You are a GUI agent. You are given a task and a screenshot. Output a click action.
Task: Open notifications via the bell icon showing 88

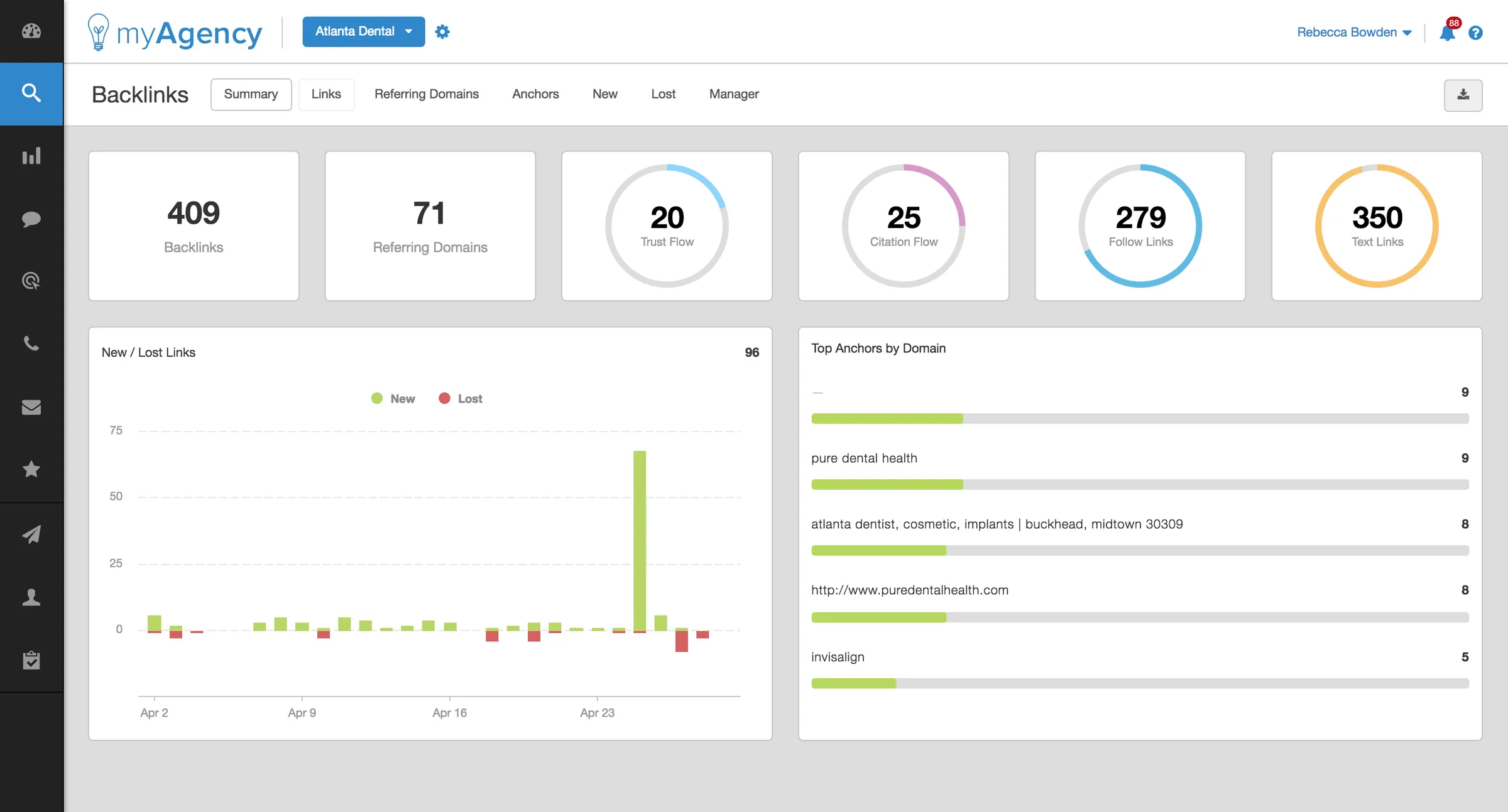tap(1447, 32)
